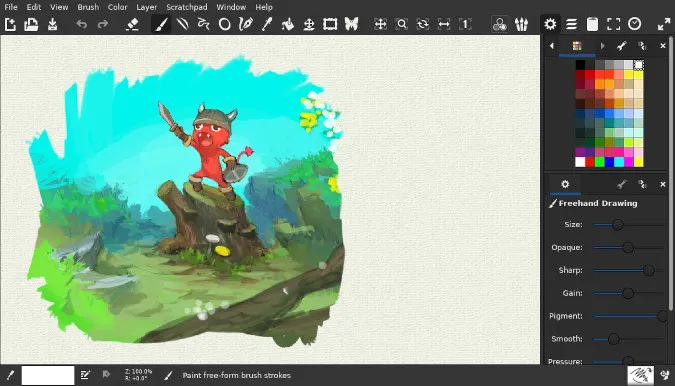Select the Connected Lines tool

203,25
